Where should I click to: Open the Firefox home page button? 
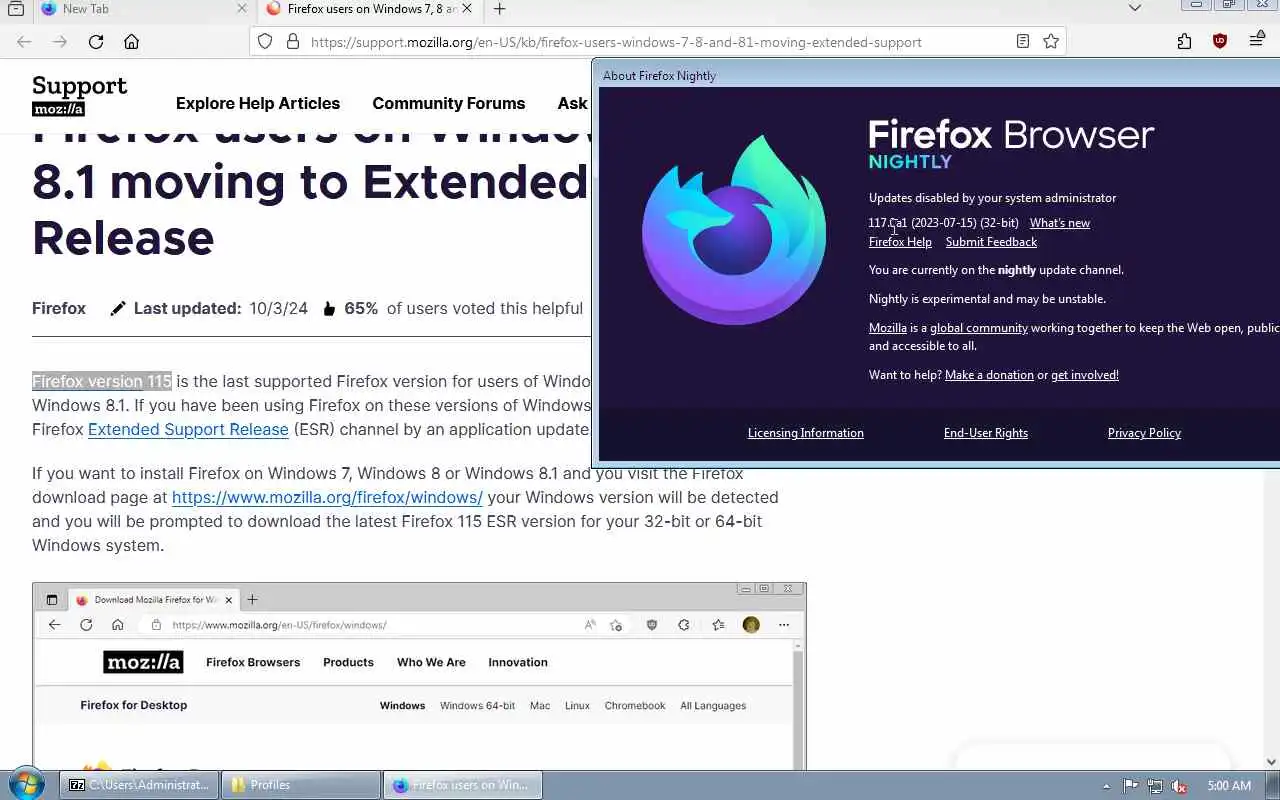tap(131, 42)
